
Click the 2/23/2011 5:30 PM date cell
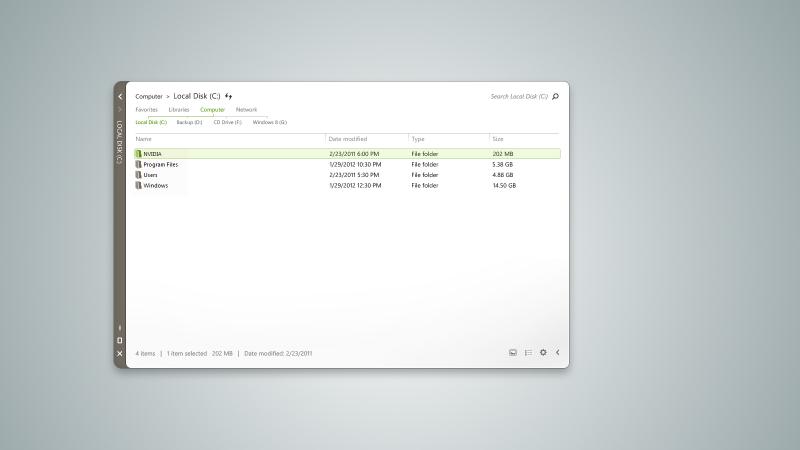(x=354, y=174)
